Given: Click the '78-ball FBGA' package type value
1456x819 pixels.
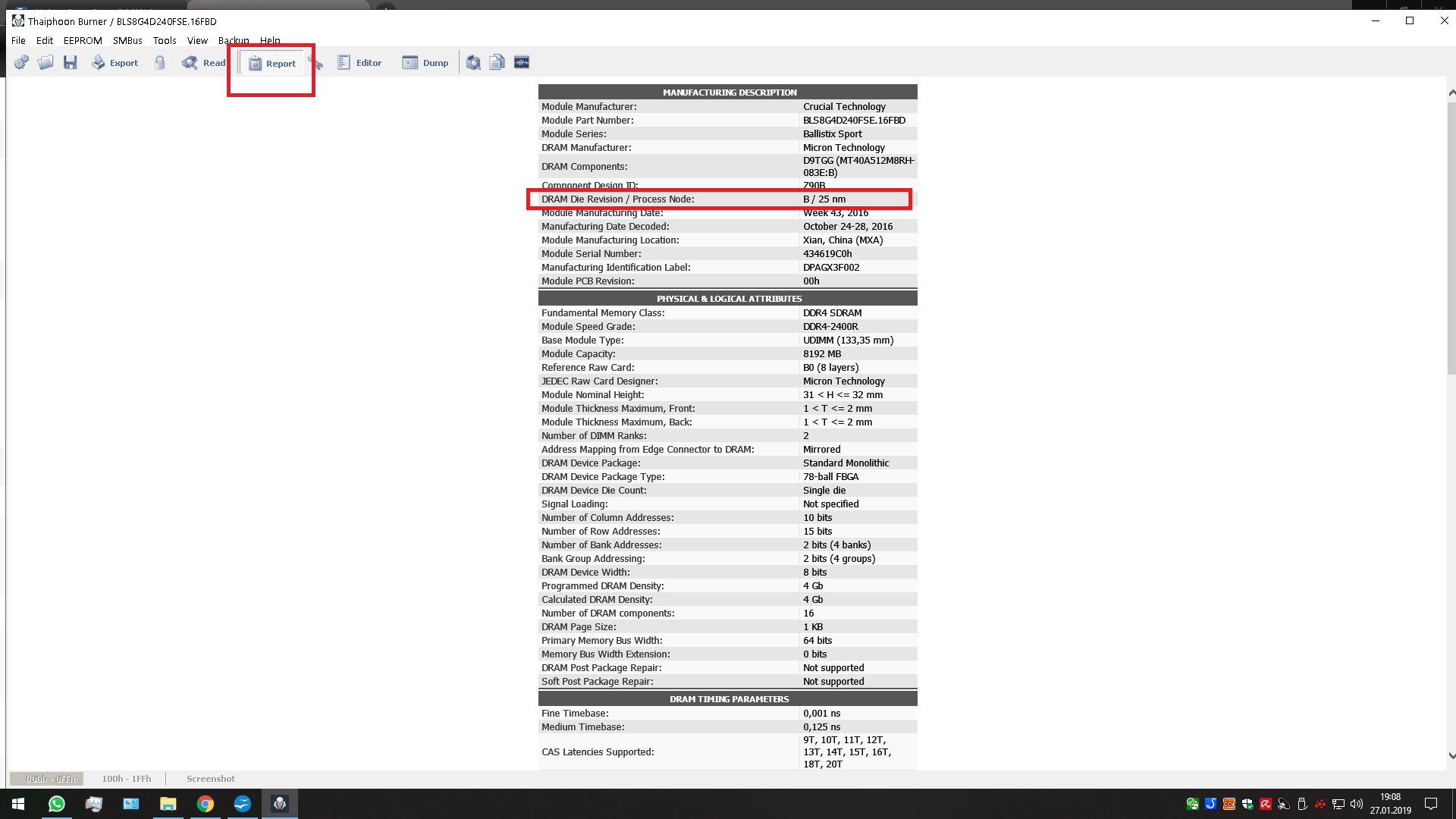Looking at the screenshot, I should (830, 477).
